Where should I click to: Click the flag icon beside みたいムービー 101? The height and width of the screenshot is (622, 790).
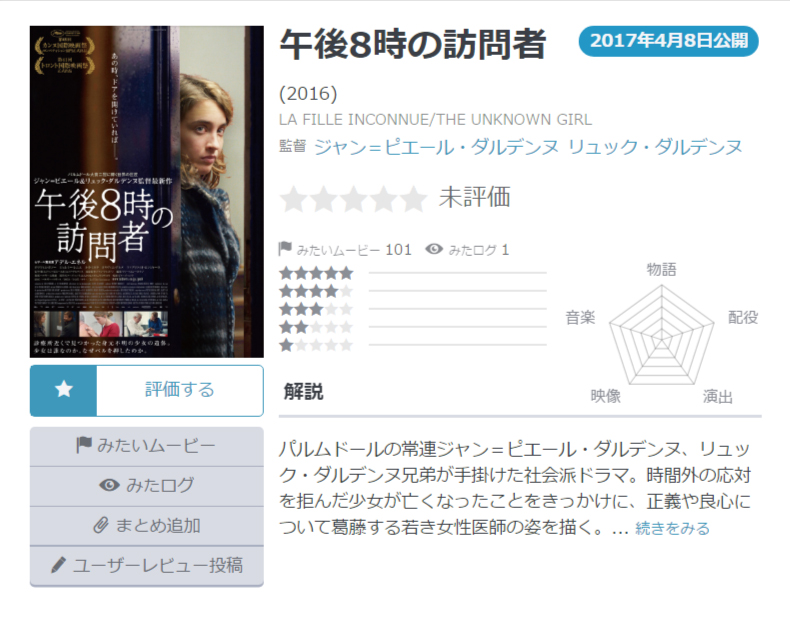(285, 248)
